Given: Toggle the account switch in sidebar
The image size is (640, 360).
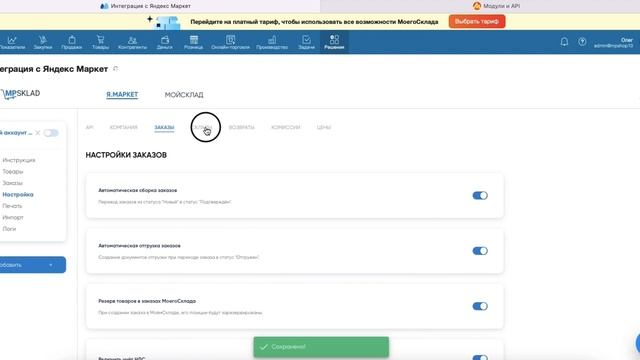Looking at the screenshot, I should coord(51,133).
